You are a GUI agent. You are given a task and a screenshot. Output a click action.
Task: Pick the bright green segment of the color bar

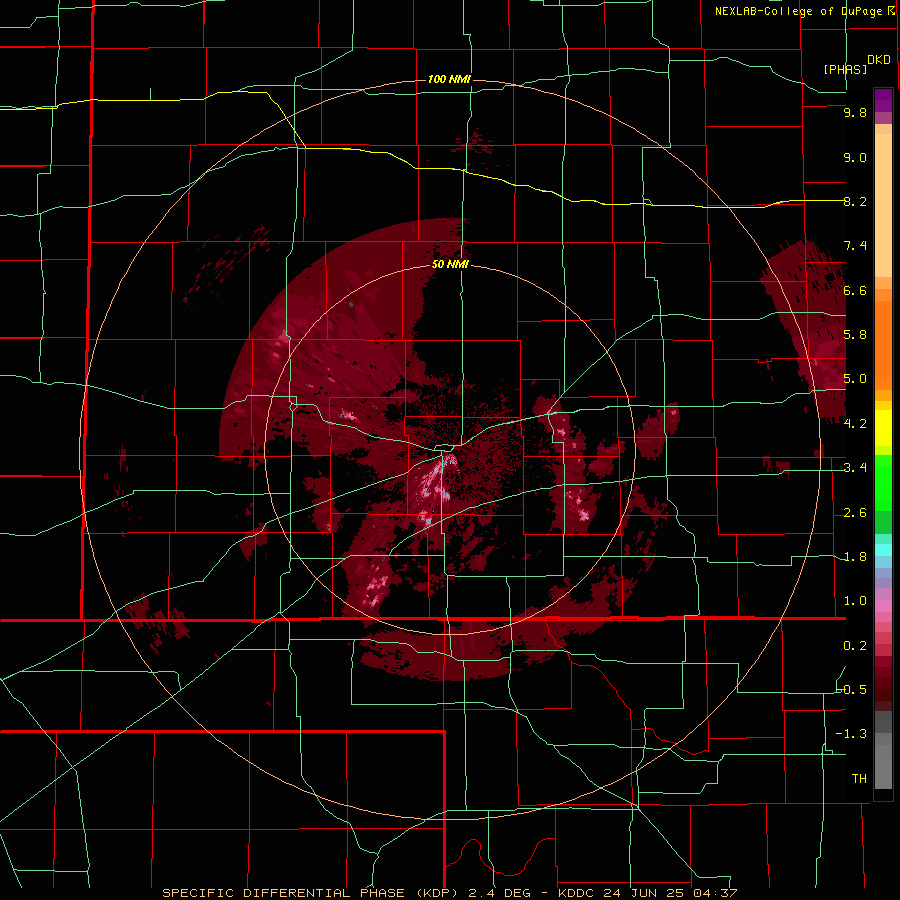(x=883, y=482)
